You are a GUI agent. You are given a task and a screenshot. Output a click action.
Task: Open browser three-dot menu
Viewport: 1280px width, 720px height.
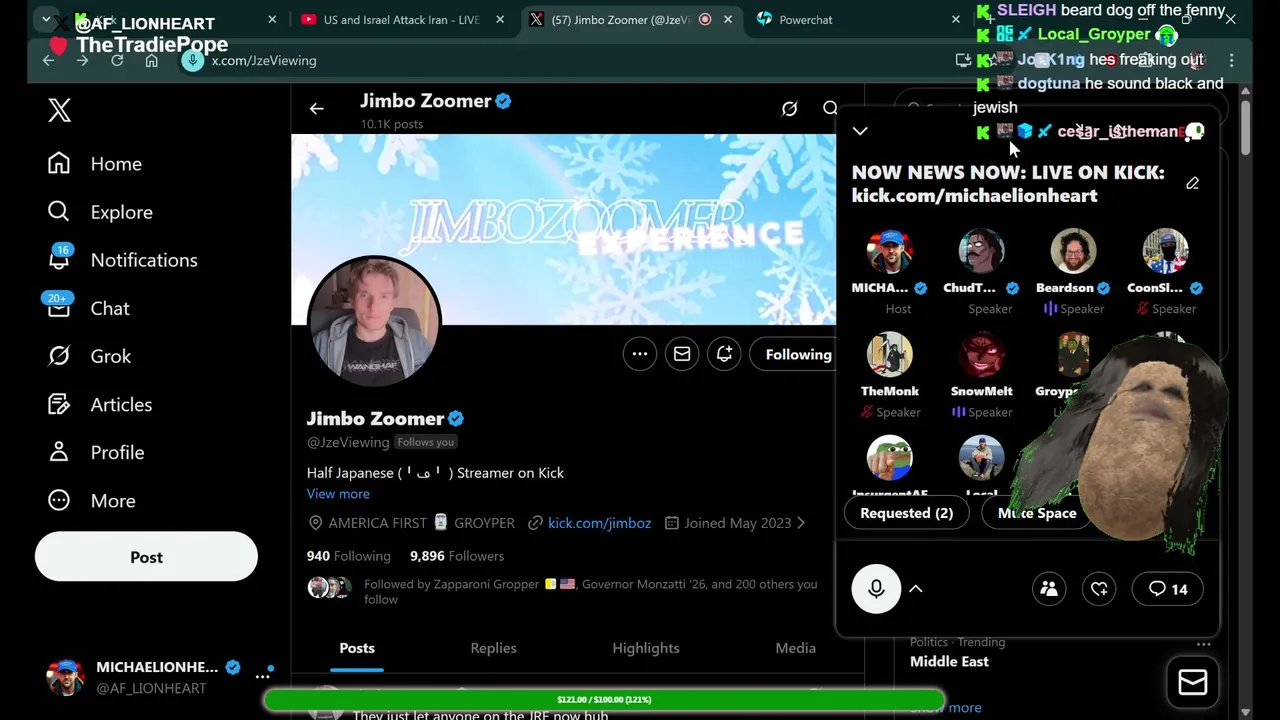click(x=1232, y=61)
